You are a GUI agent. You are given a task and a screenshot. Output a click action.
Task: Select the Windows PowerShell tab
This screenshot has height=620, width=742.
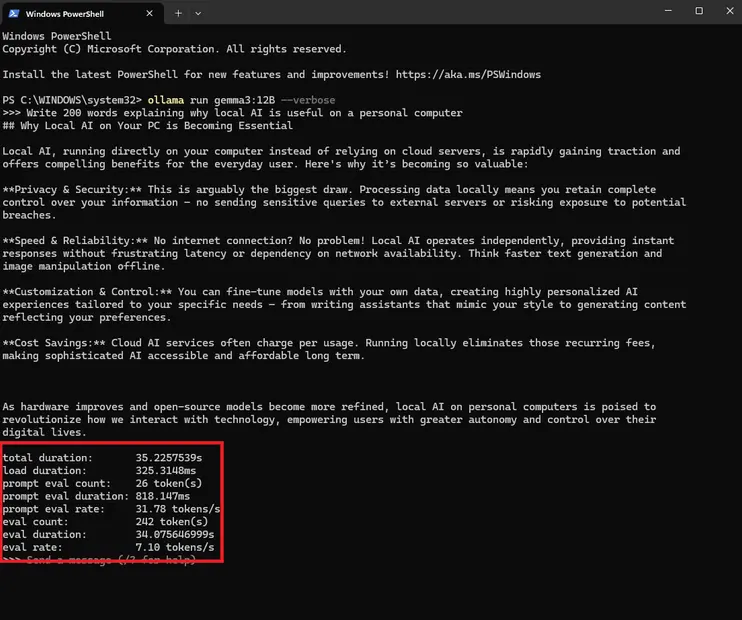[82, 13]
